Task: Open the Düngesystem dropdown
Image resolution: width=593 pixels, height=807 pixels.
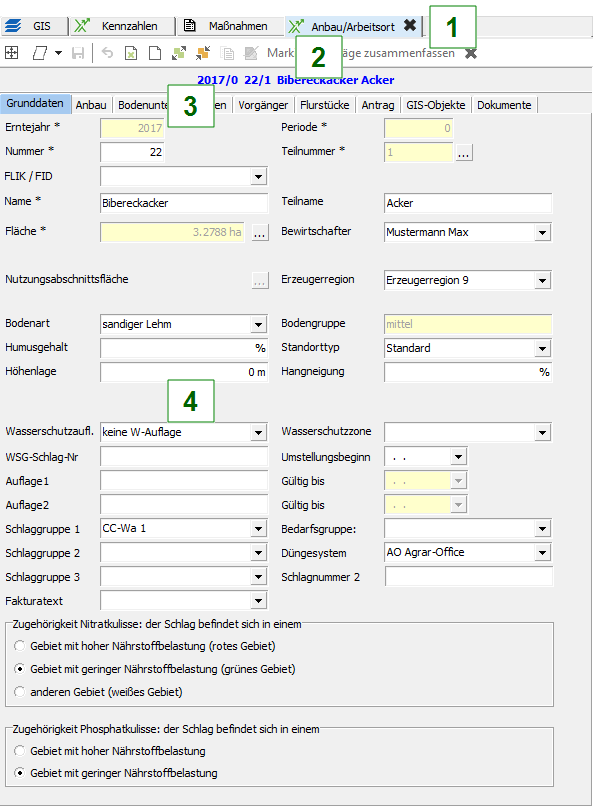Action: click(541, 551)
